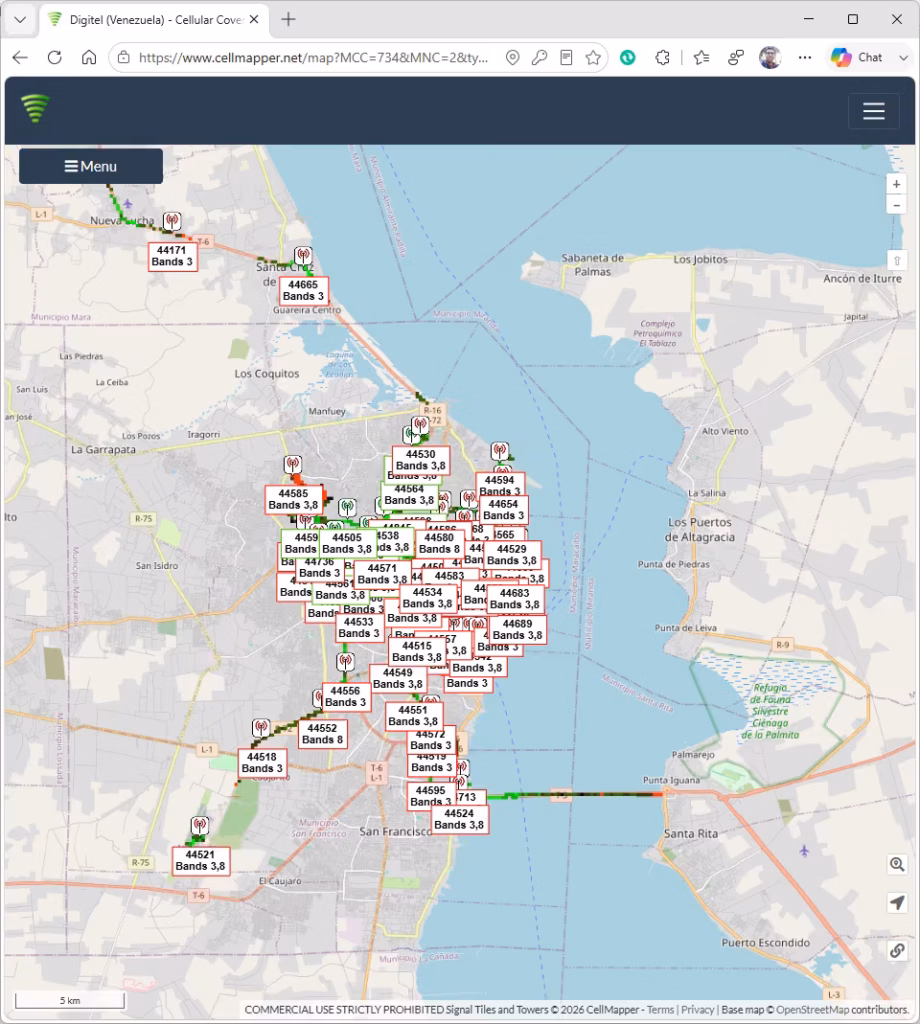Open password key icon in address bar
This screenshot has height=1024, width=920.
(x=539, y=57)
